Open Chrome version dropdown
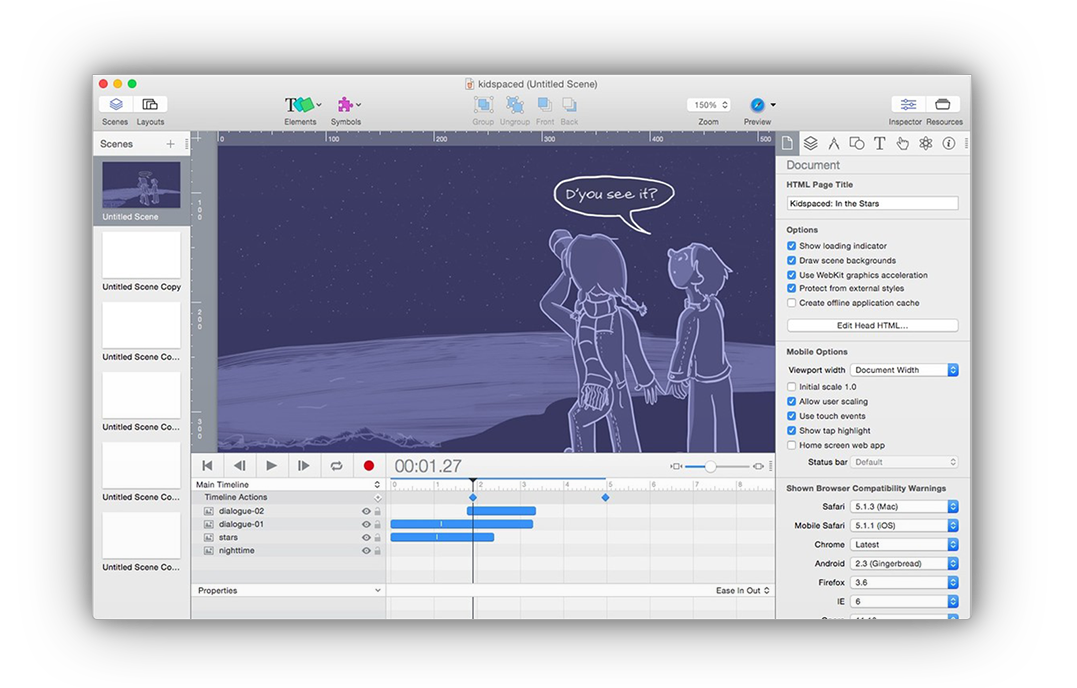The image size is (1077, 688). [x=904, y=544]
